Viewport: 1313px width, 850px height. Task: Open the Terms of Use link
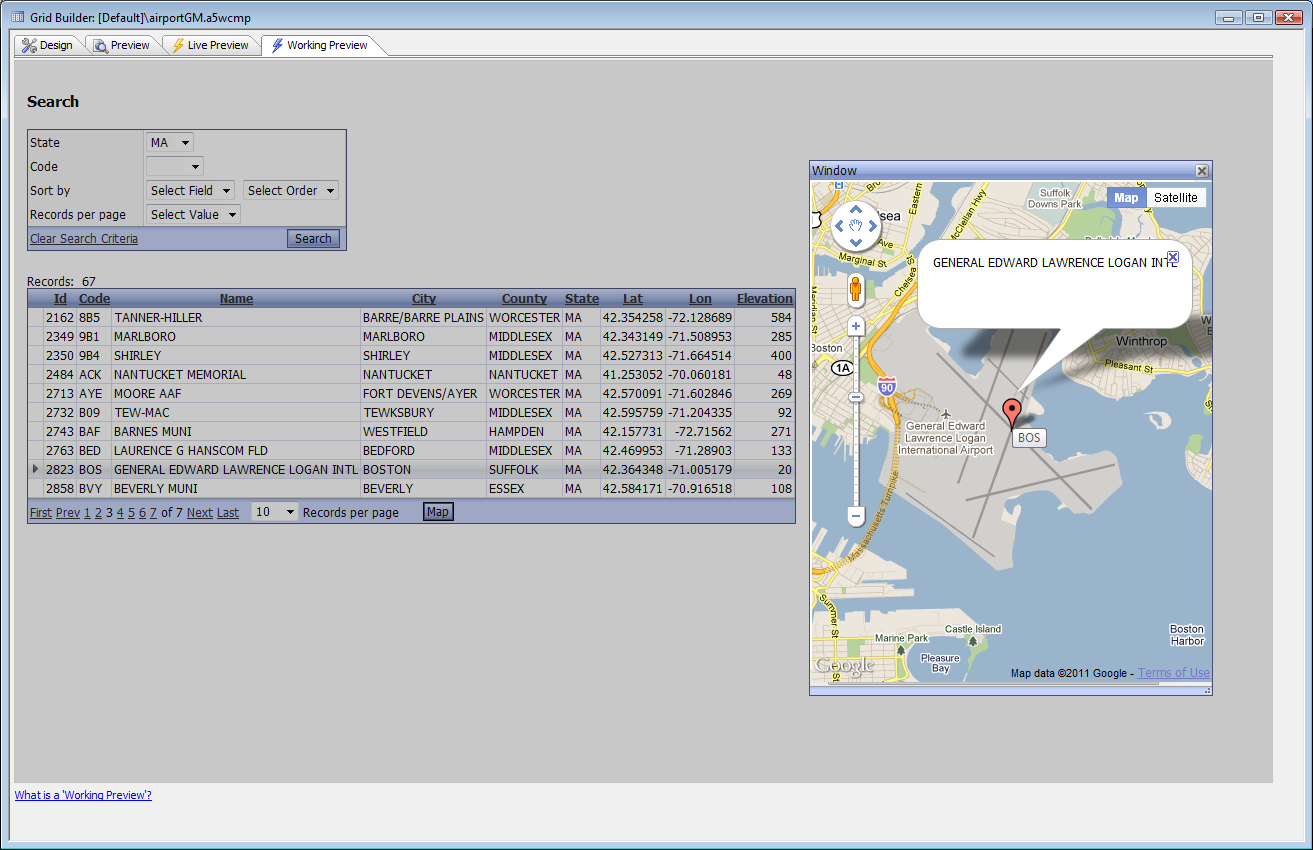point(1174,673)
